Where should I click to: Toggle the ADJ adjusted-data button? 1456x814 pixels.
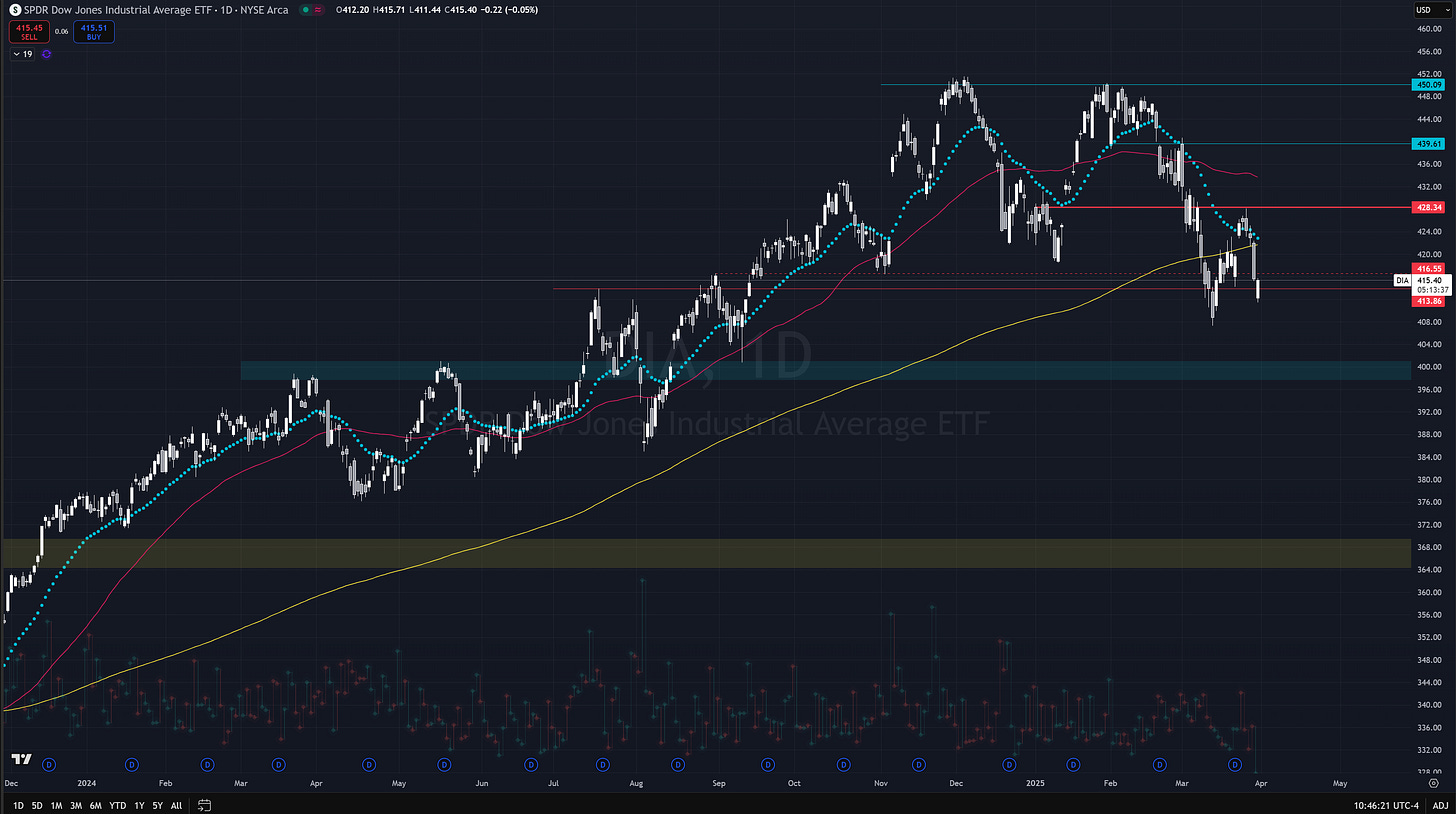pos(1440,804)
